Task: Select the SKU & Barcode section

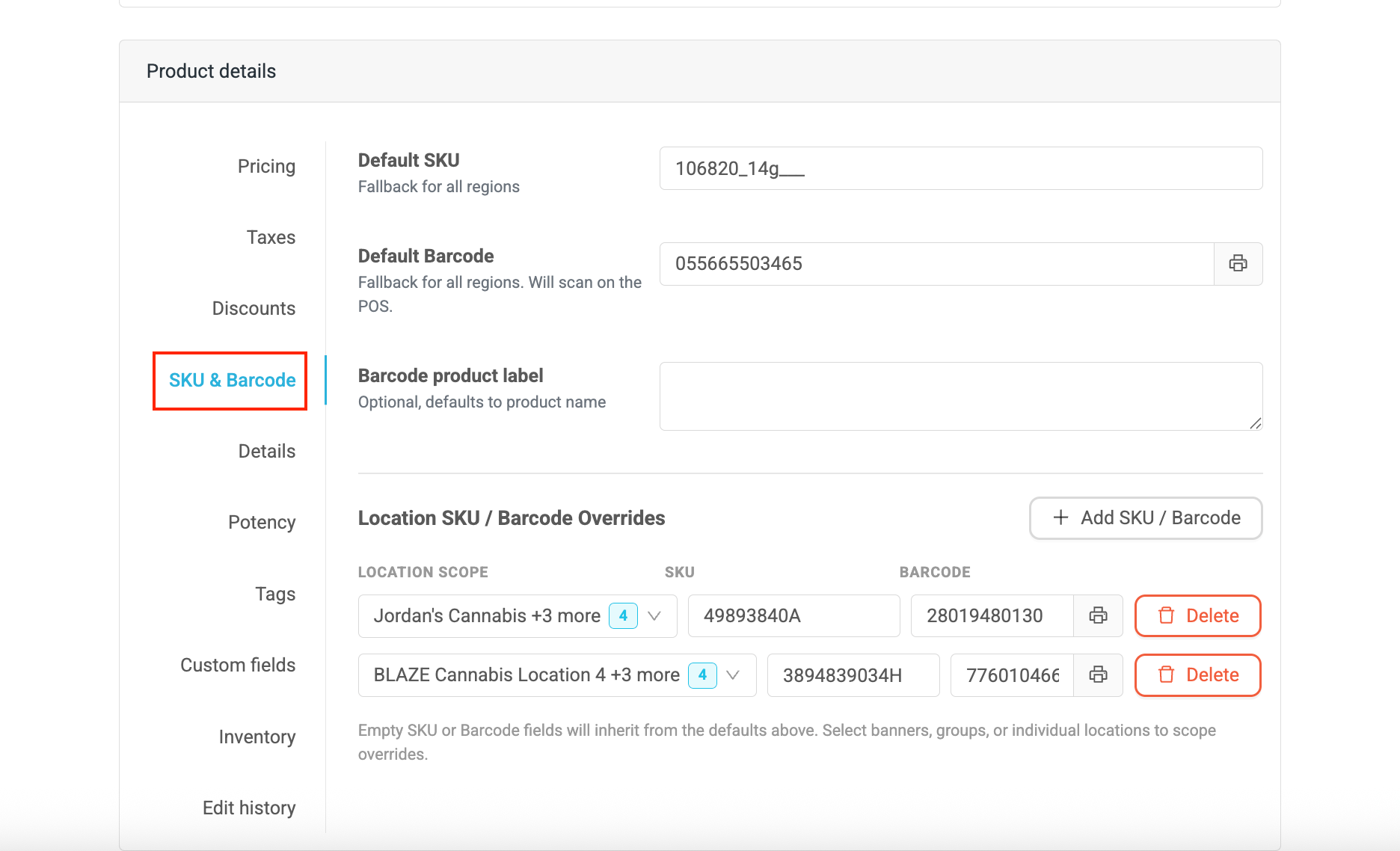Action: tap(232, 380)
